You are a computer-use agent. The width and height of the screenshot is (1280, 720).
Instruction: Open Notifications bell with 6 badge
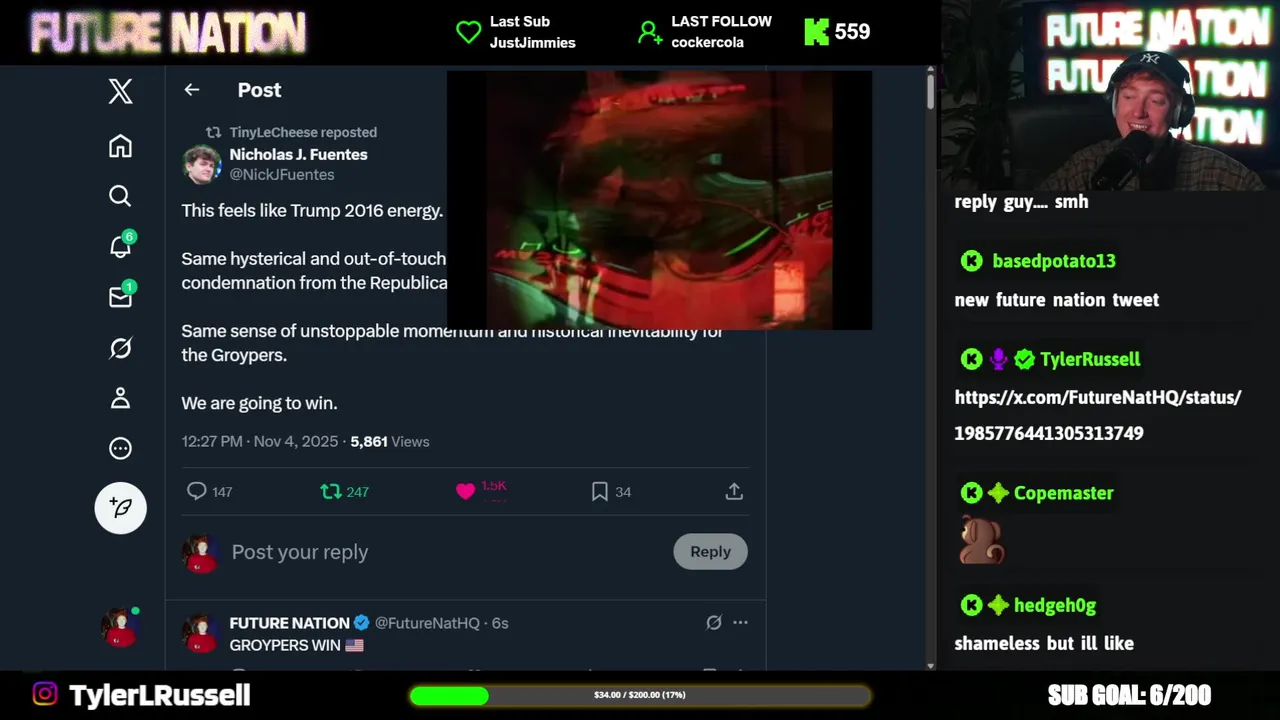[x=121, y=245]
